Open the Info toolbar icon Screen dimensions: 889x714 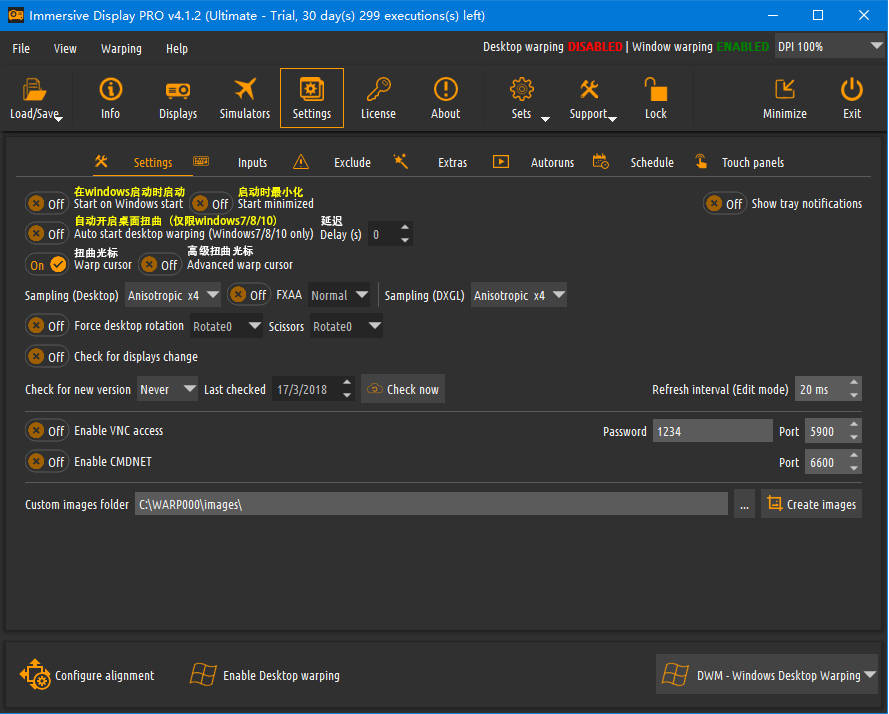(x=111, y=90)
